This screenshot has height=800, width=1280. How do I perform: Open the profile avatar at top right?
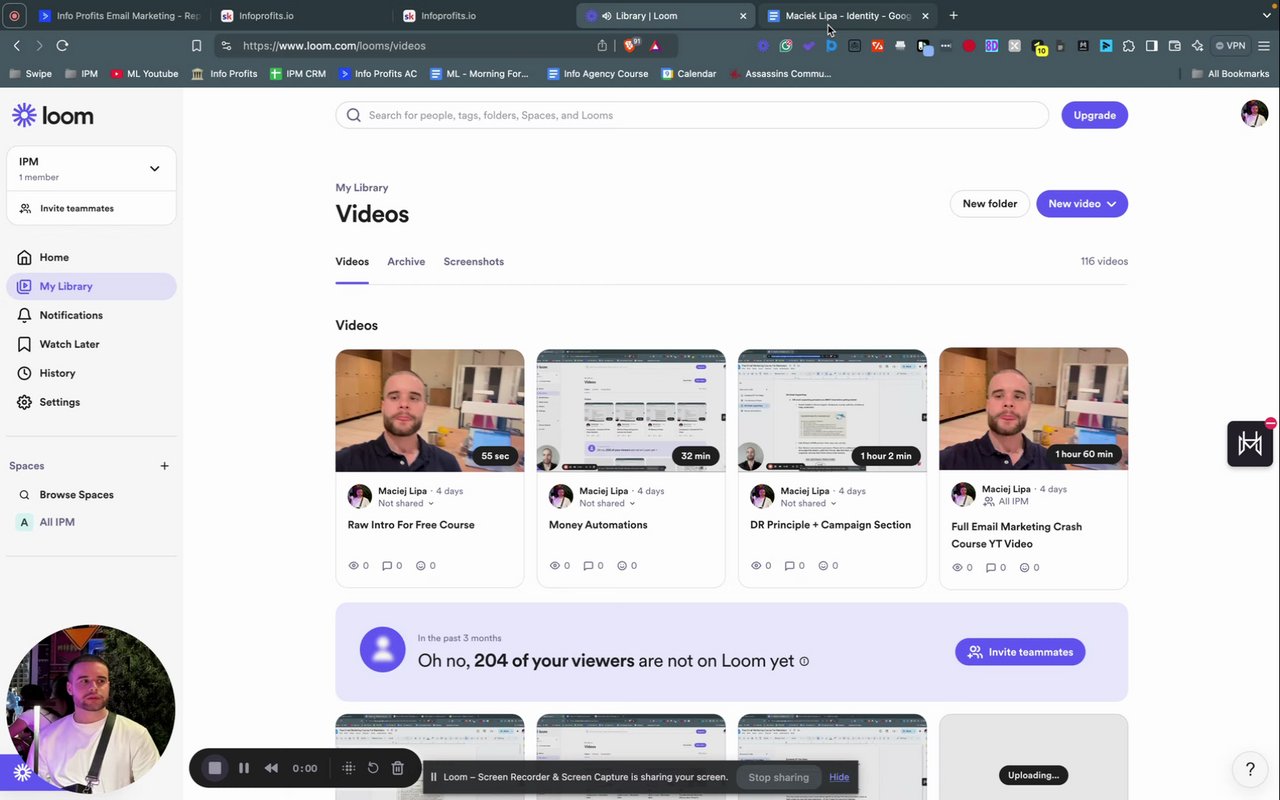[x=1254, y=114]
